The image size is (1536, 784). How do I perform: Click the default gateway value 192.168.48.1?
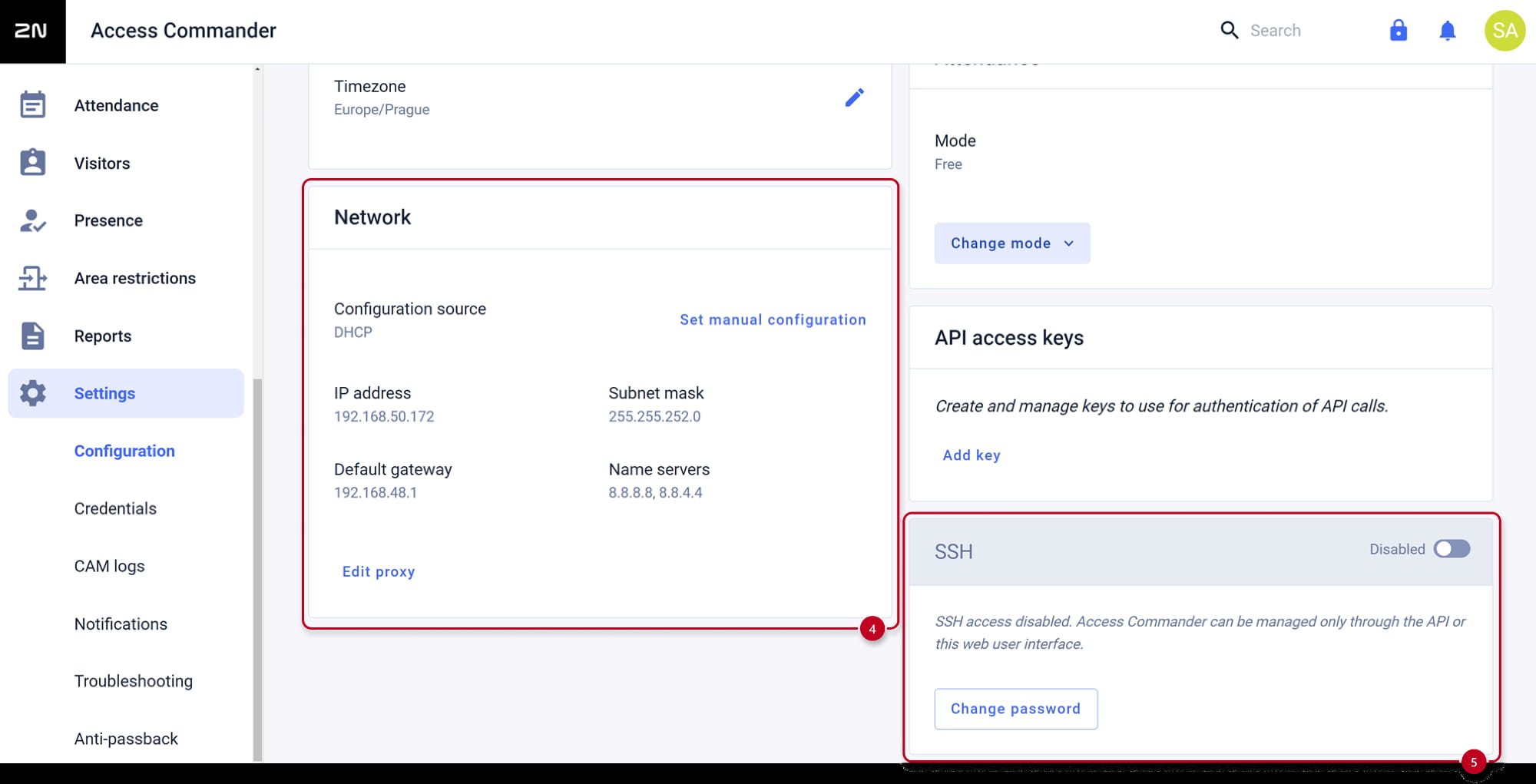click(376, 493)
